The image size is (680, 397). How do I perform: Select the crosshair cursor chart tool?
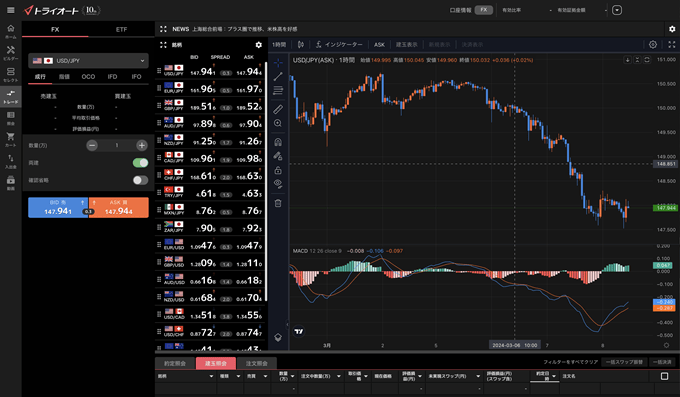(x=278, y=63)
